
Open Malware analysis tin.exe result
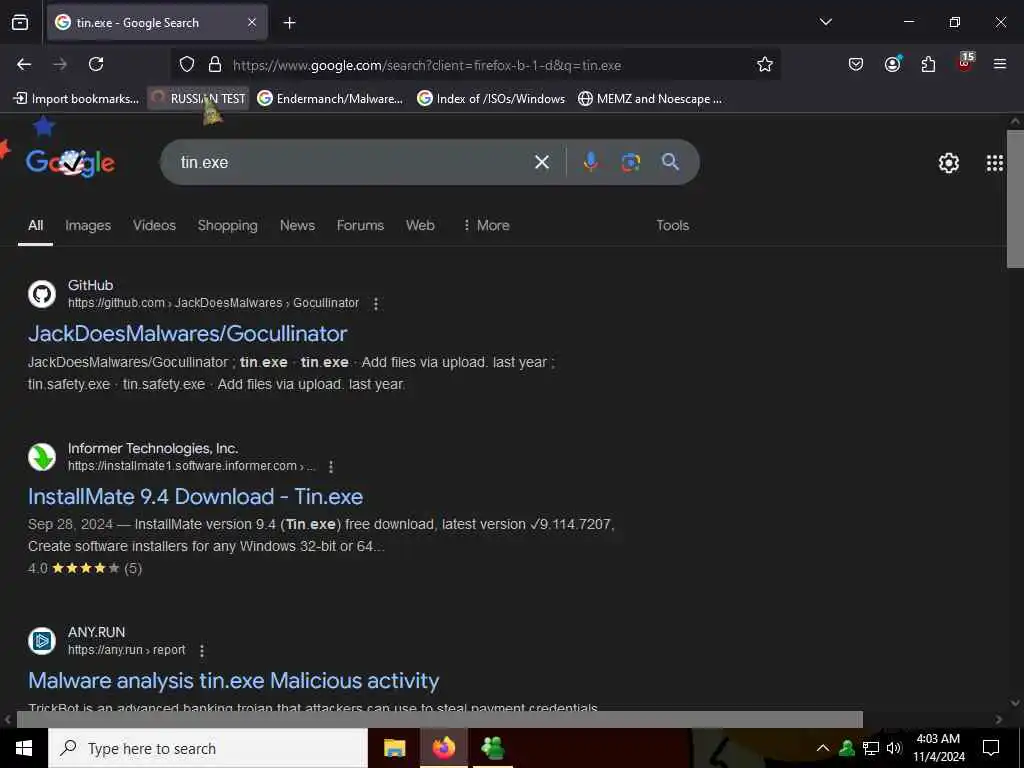click(233, 680)
